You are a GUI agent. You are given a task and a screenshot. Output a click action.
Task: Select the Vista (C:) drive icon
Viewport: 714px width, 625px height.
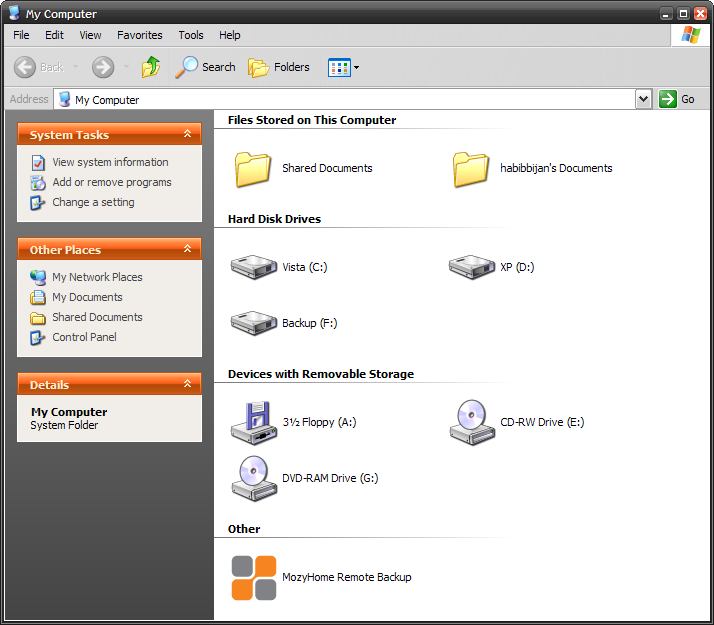click(254, 267)
